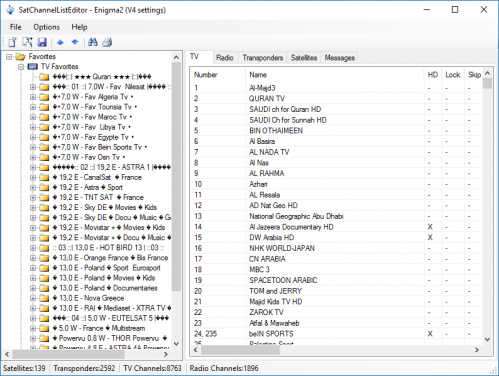
Task: Open the Help menu
Action: [79, 27]
